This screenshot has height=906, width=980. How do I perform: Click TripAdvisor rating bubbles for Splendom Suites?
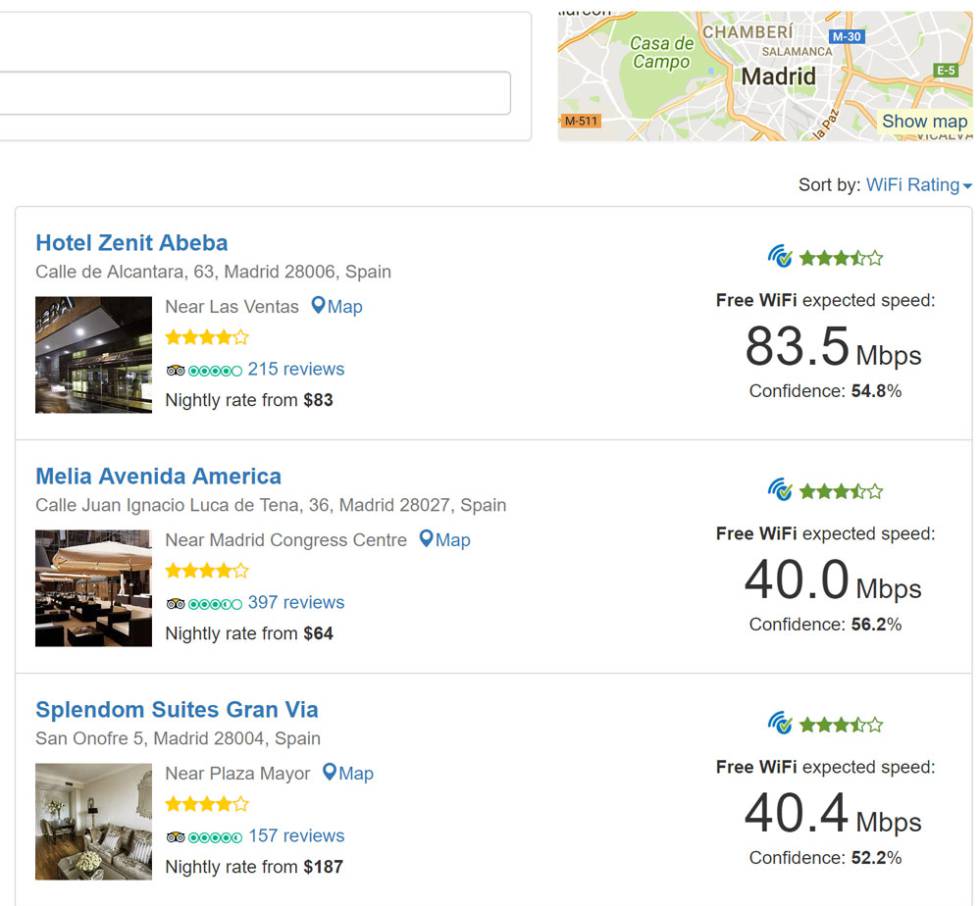coord(215,837)
